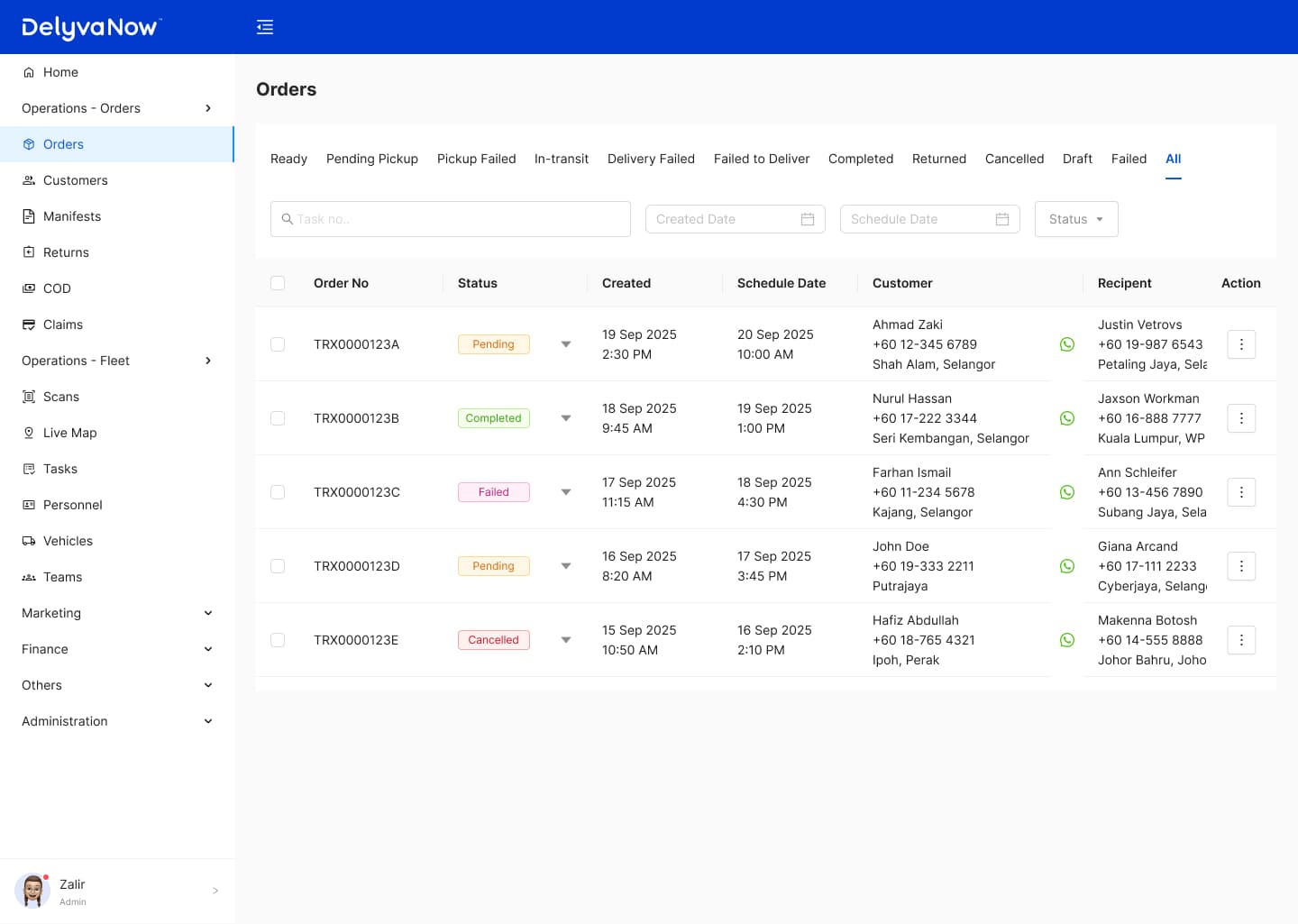Open status dropdown for TRX0000123D

[566, 566]
